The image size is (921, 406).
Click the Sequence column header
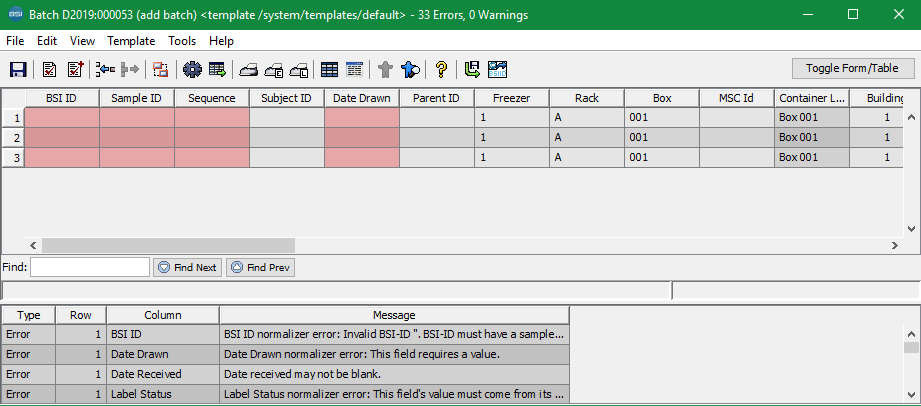[211, 98]
